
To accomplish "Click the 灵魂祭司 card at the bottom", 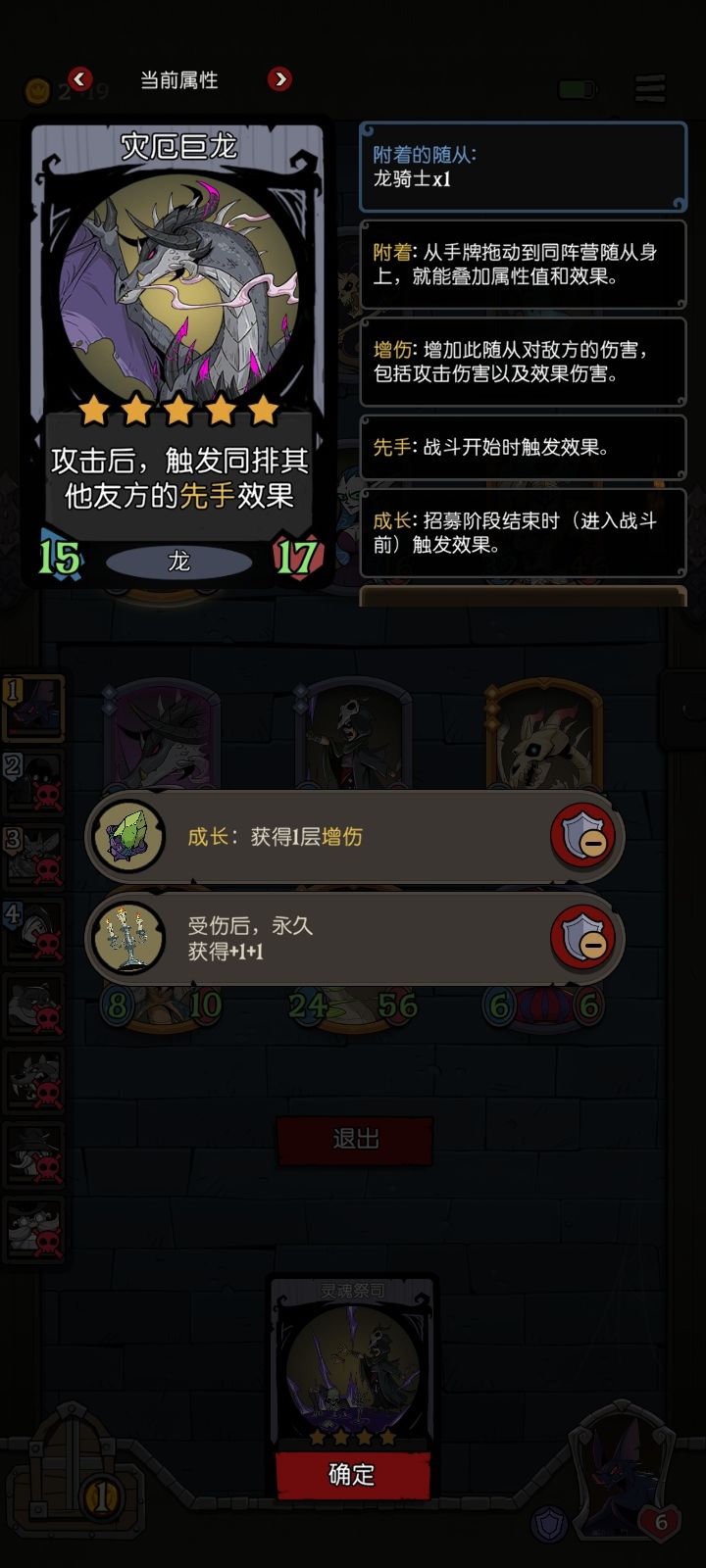I will (x=353, y=1362).
